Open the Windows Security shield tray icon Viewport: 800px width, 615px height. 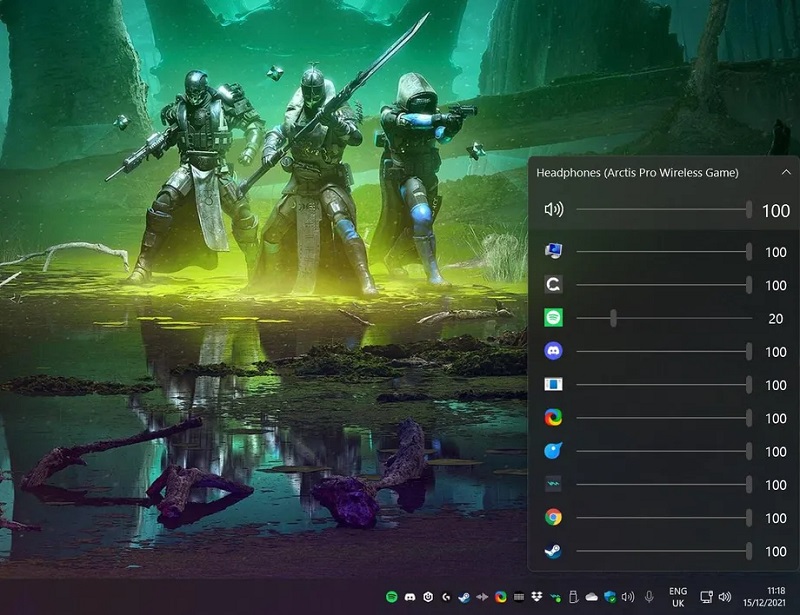tap(610, 597)
